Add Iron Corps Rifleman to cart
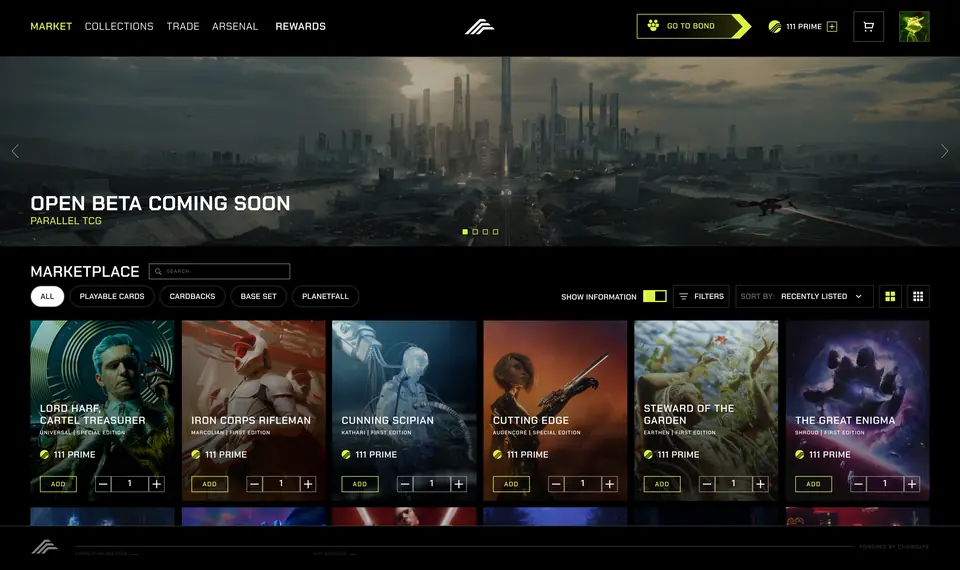The height and width of the screenshot is (570, 960). point(209,484)
